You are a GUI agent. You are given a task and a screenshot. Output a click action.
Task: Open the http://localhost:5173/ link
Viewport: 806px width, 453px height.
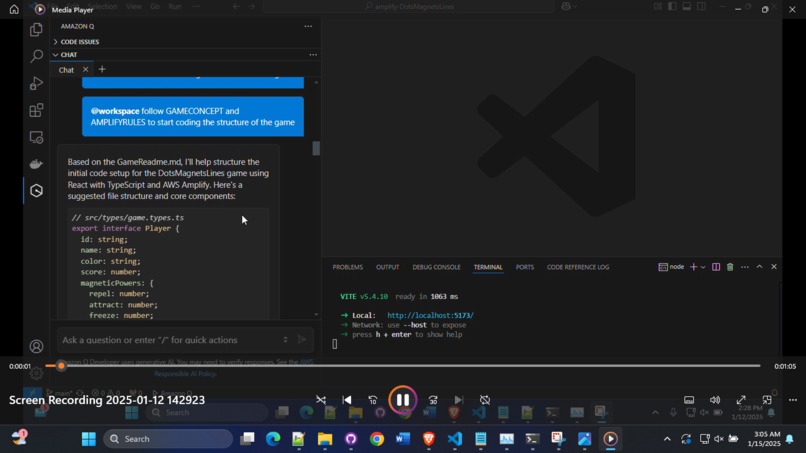430,315
